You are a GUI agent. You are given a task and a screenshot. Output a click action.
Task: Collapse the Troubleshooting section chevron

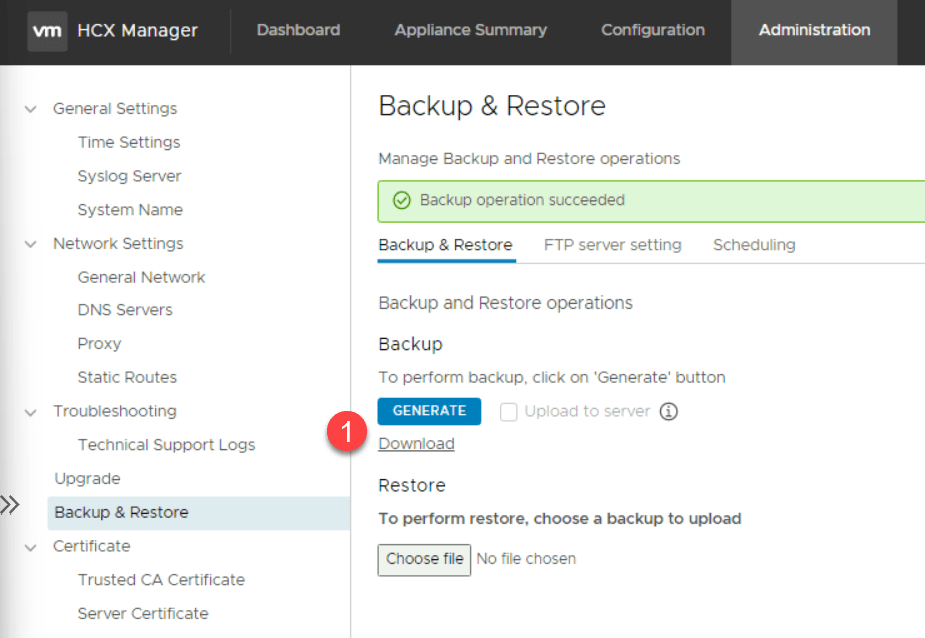(31, 411)
